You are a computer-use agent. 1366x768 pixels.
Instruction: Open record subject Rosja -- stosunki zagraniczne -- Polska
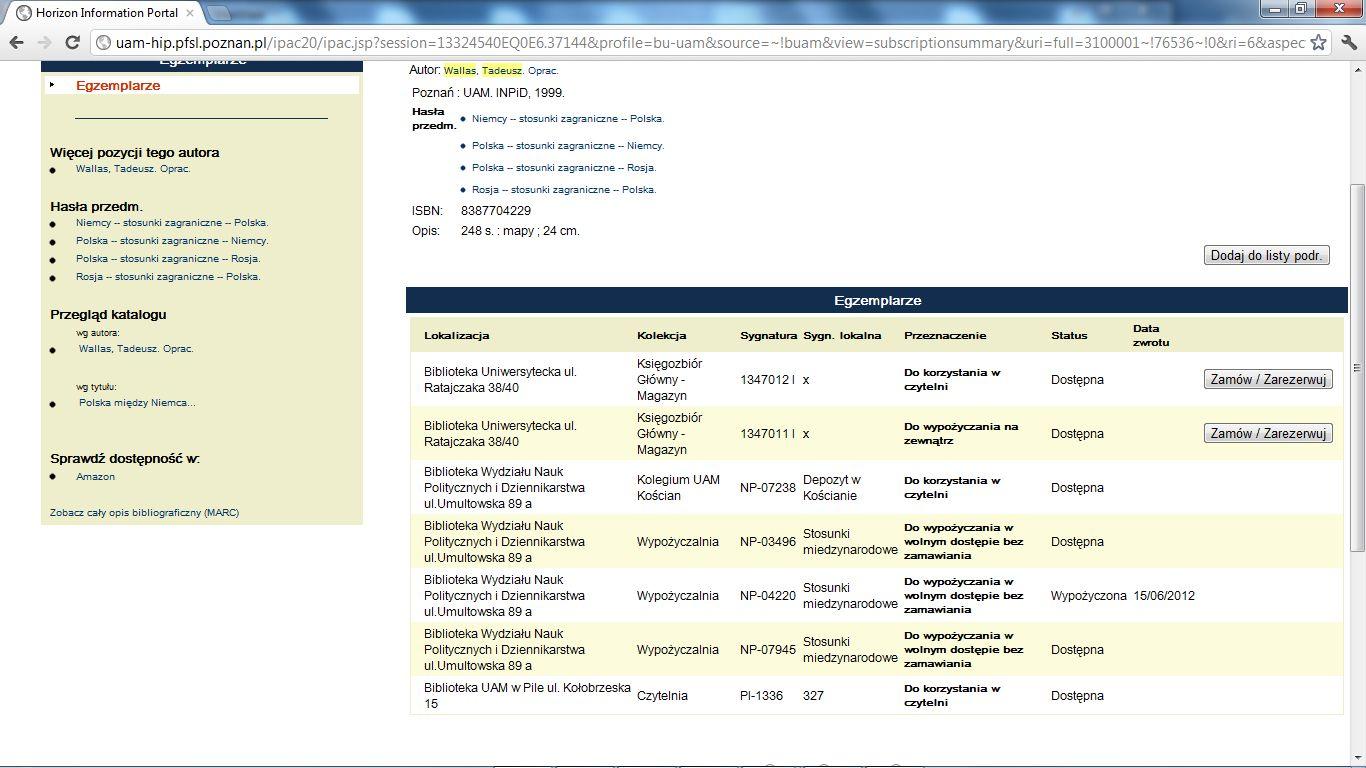coord(564,189)
